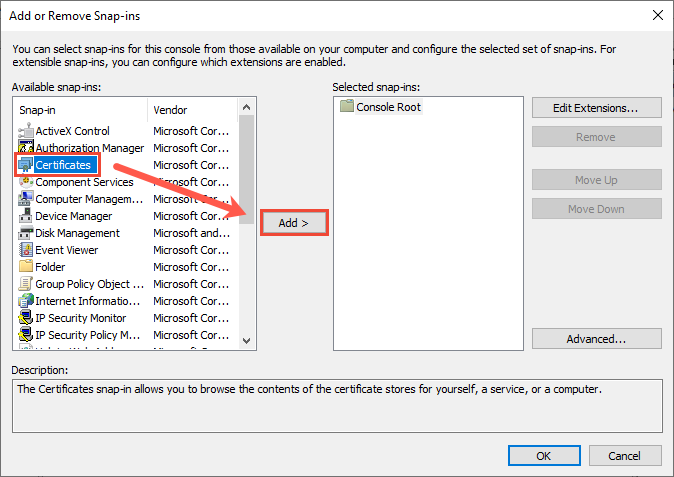Click the Device Manager icon
Viewport: 674px width, 477px height.
[x=27, y=216]
